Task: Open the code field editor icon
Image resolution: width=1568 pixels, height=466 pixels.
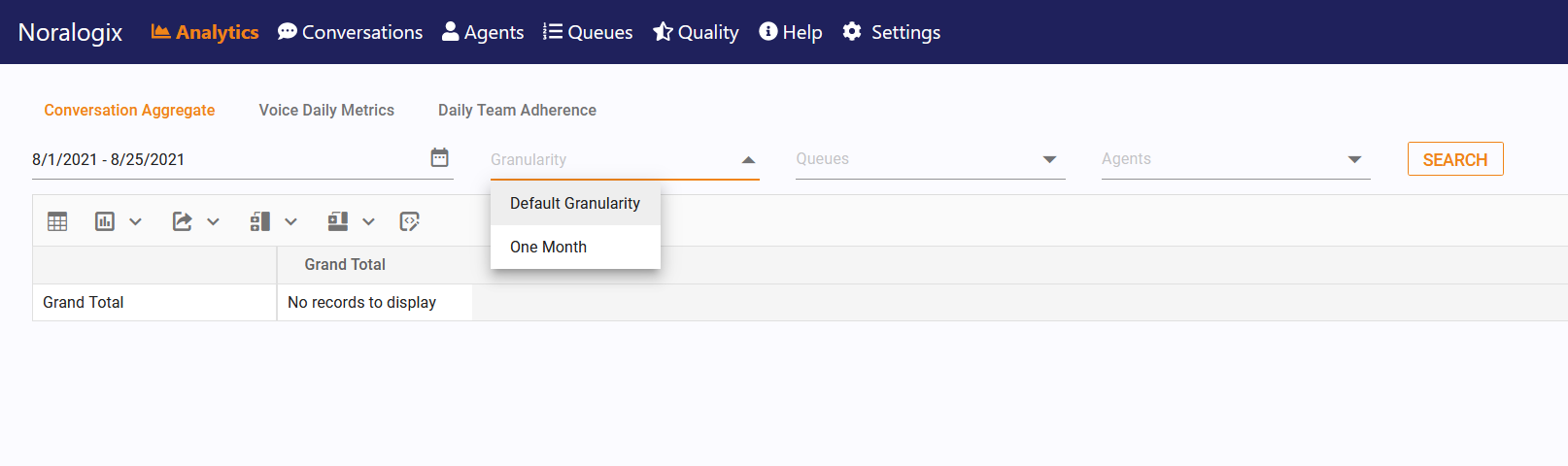Action: [x=410, y=221]
